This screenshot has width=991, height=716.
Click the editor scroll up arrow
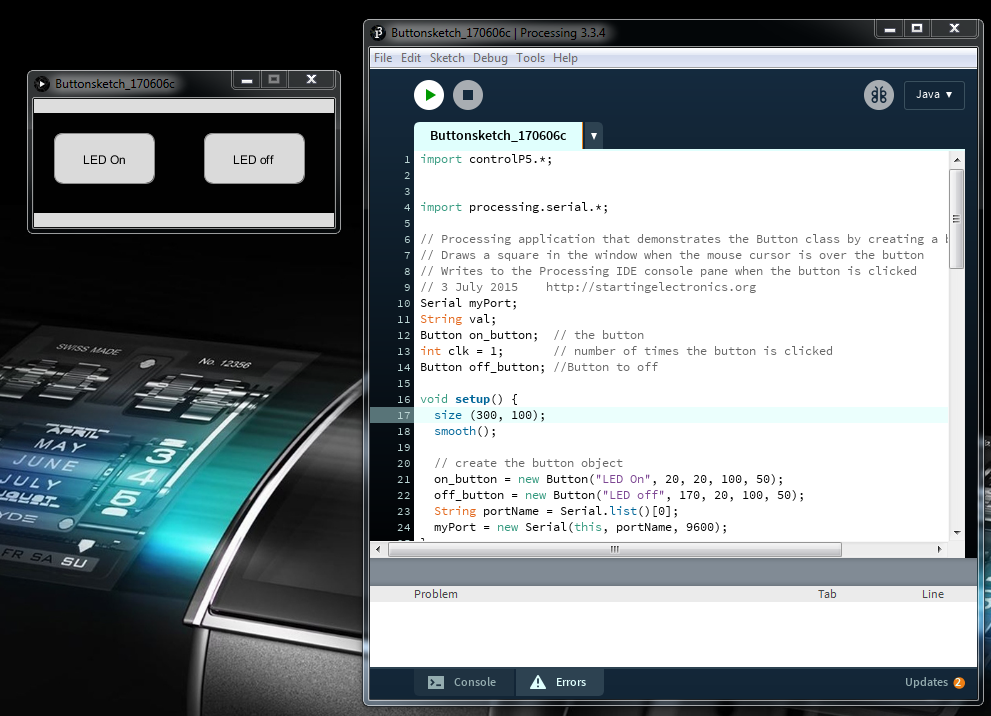[x=957, y=160]
